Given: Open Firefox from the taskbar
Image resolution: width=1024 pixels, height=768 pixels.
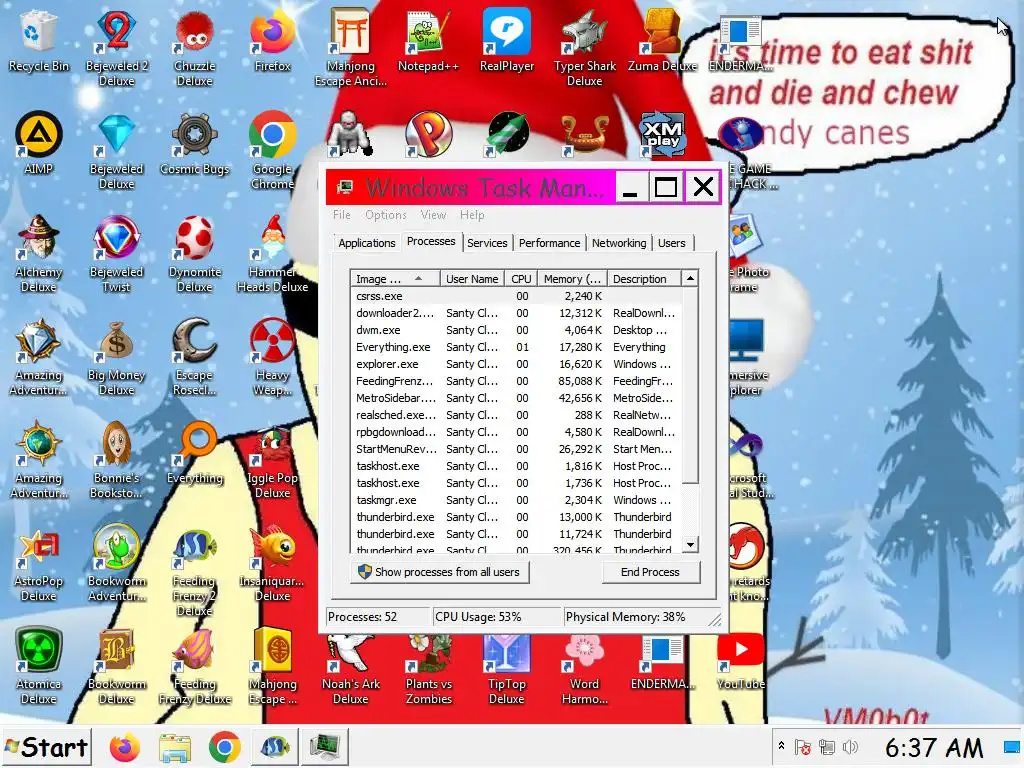Looking at the screenshot, I should [x=125, y=747].
